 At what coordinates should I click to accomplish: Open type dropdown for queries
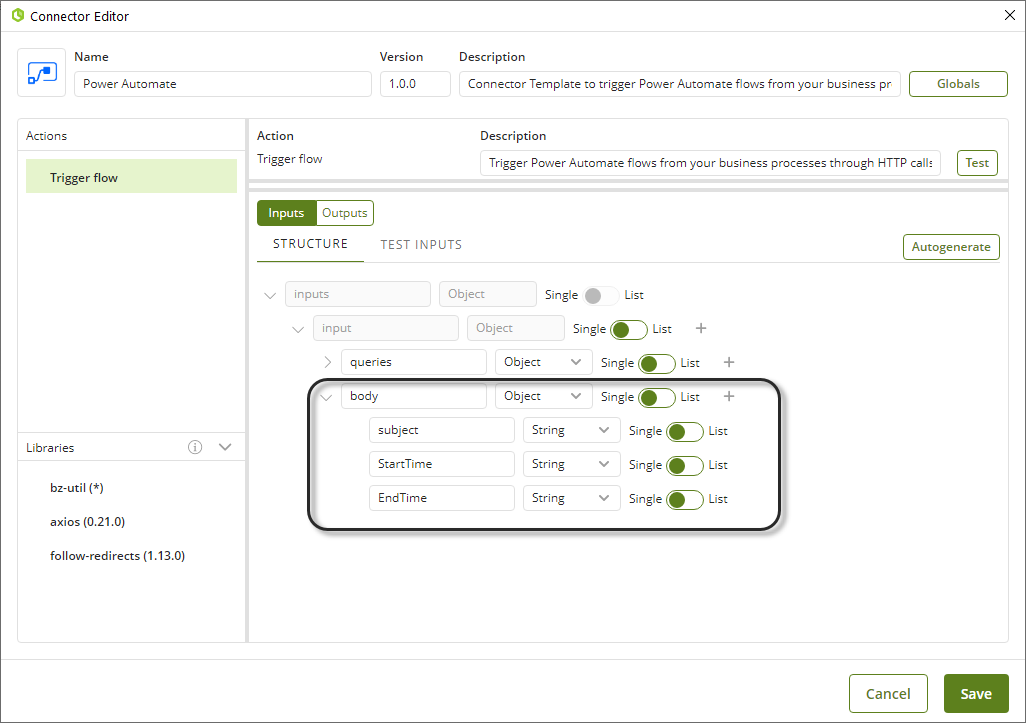pyautogui.click(x=543, y=362)
